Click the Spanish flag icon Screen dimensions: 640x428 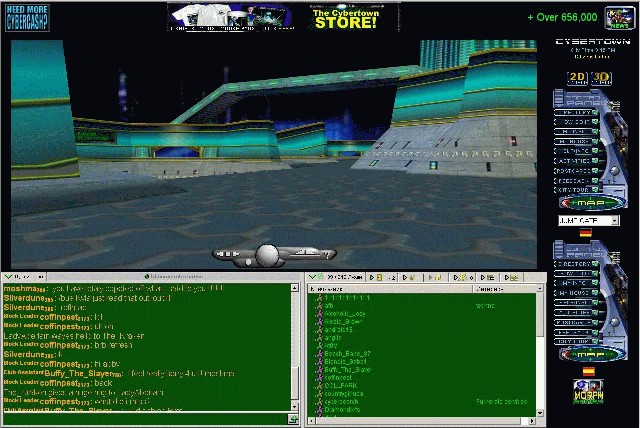[x=589, y=371]
